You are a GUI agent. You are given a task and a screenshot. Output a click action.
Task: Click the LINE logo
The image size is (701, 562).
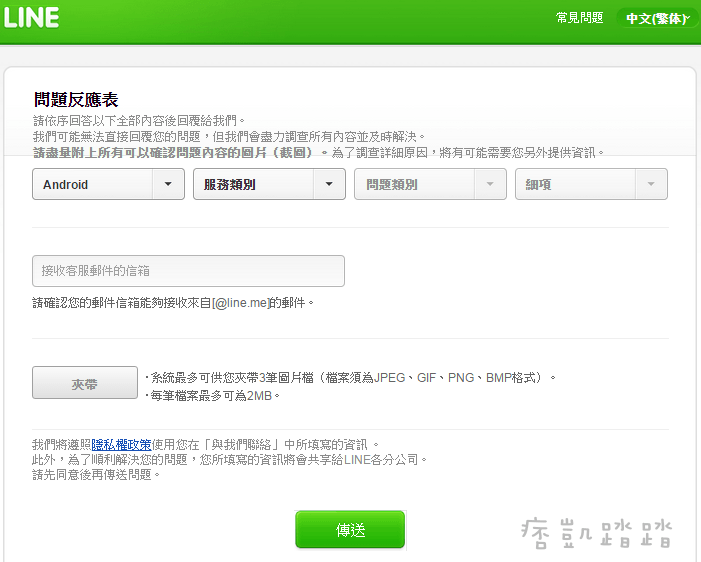[31, 18]
